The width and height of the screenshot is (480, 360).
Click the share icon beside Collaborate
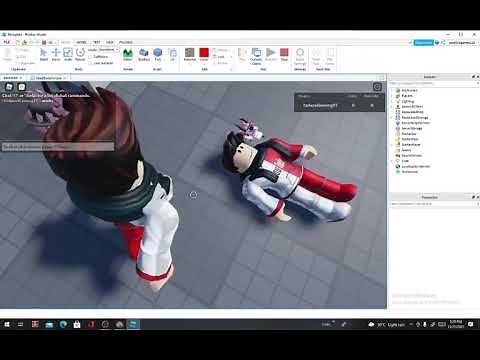tap(443, 43)
